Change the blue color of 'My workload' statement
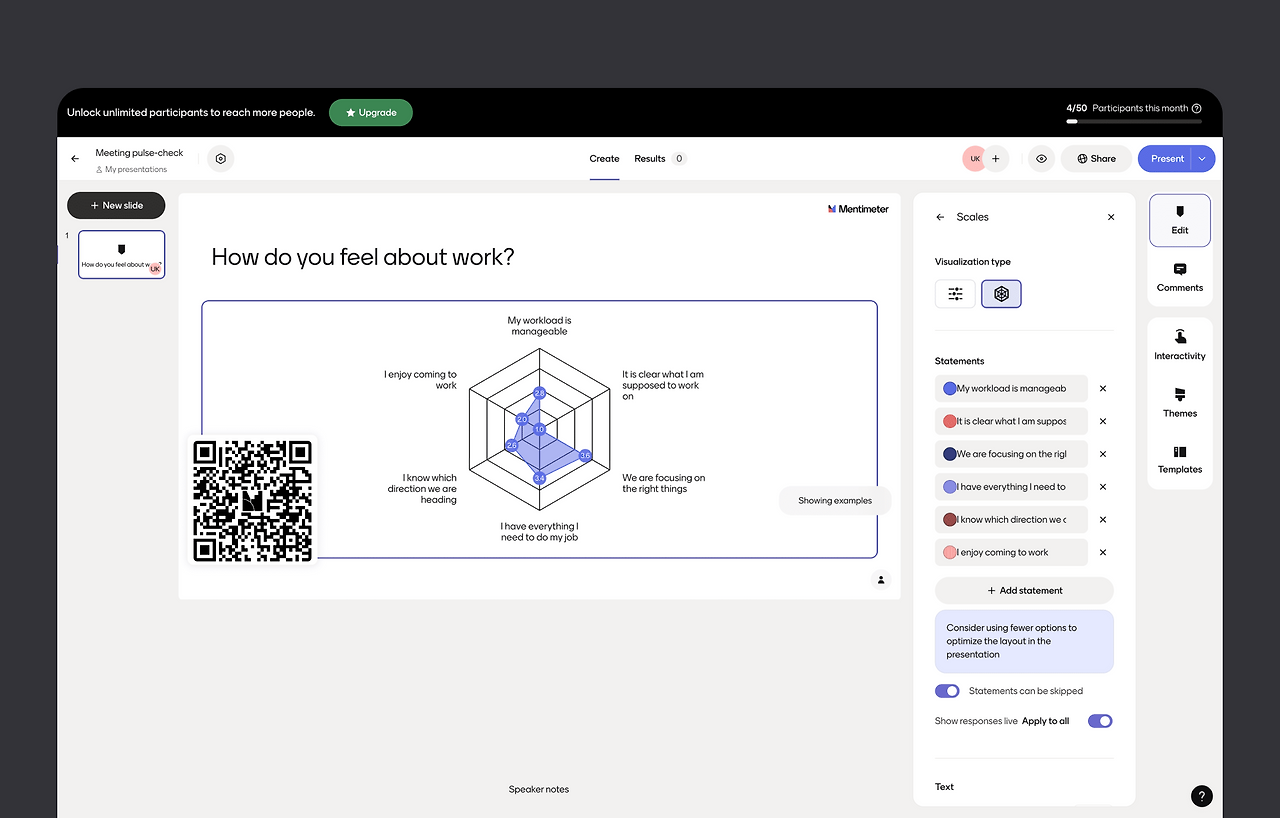The image size is (1280, 818). coord(950,389)
